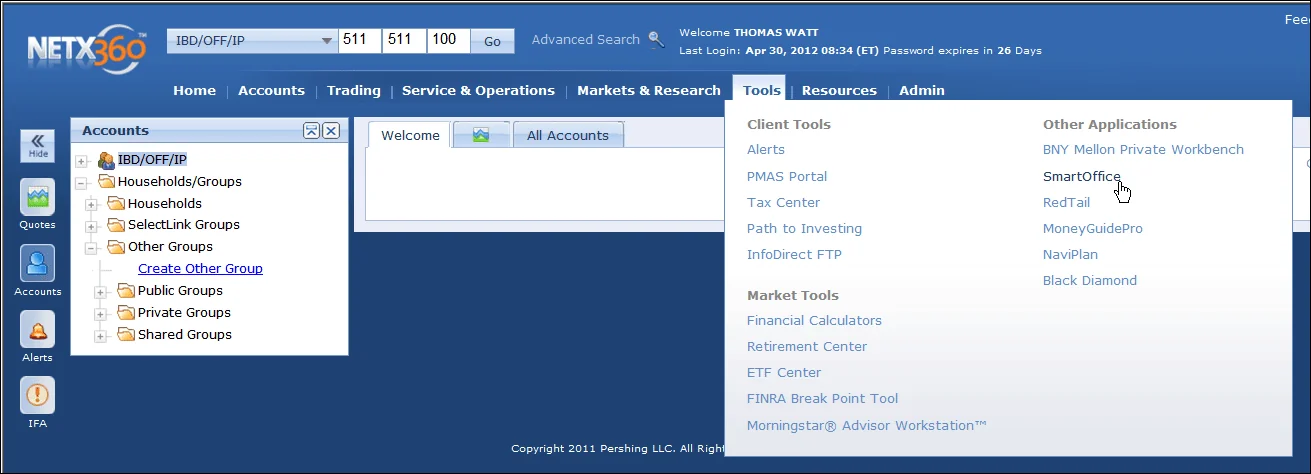Expand the Private Groups tree node
The width and height of the screenshot is (1311, 474).
101,314
